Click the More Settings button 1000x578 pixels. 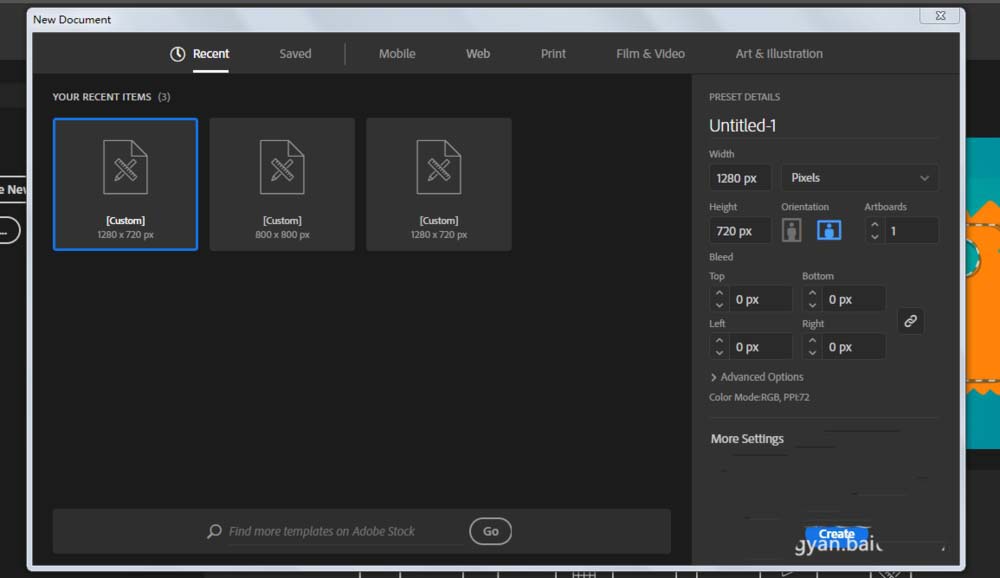[747, 439]
